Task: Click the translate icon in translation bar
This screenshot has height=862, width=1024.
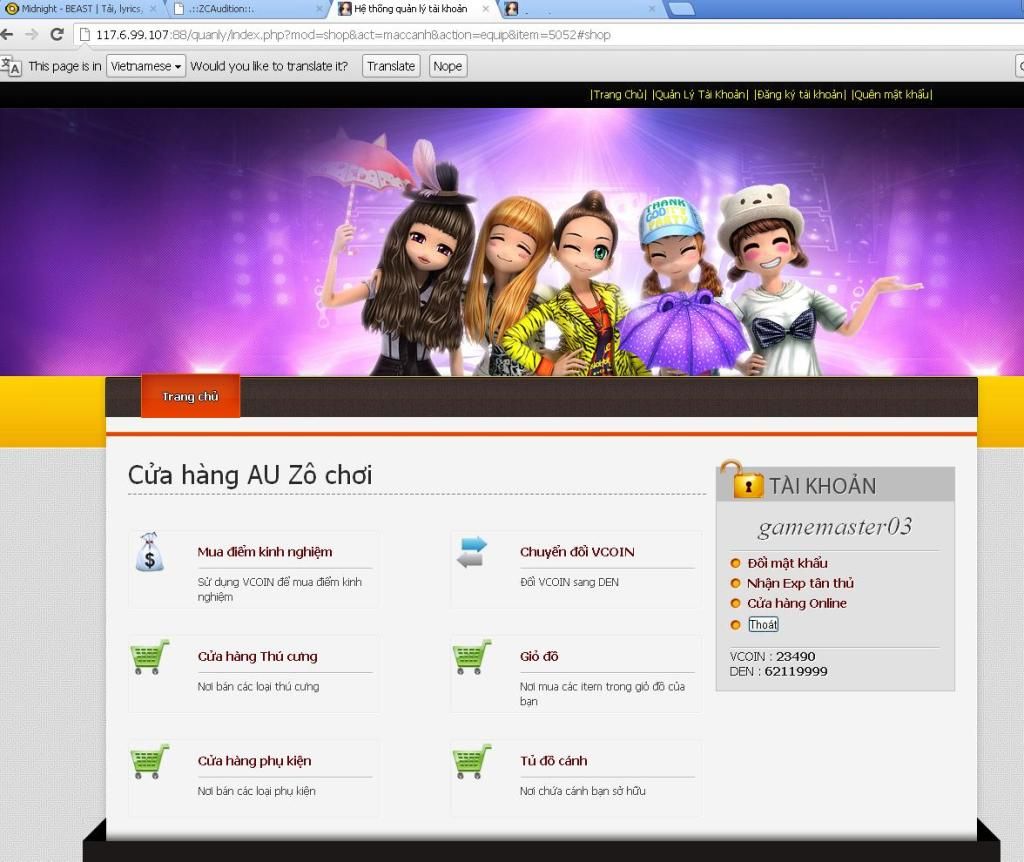Action: click(x=11, y=66)
